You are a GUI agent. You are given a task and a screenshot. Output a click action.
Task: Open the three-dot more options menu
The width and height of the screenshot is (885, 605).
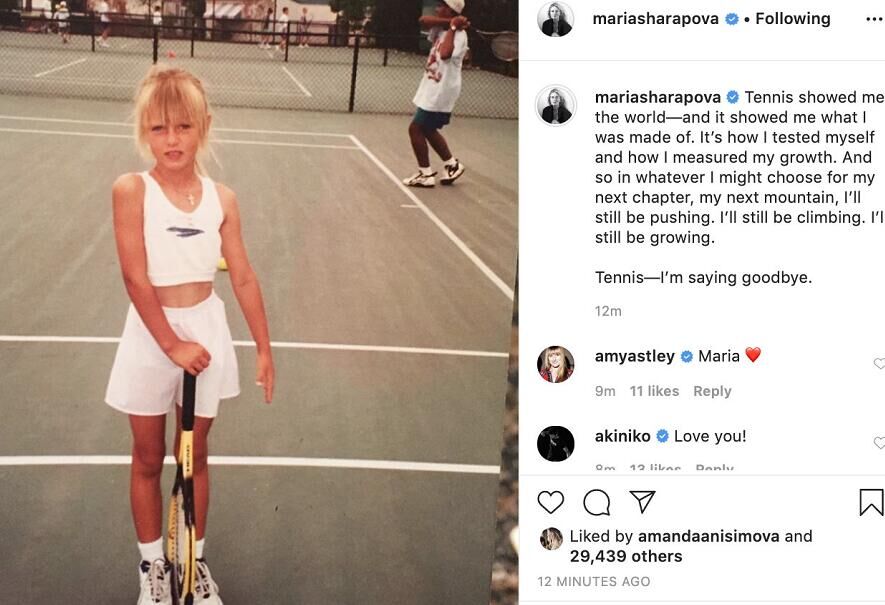tap(873, 20)
